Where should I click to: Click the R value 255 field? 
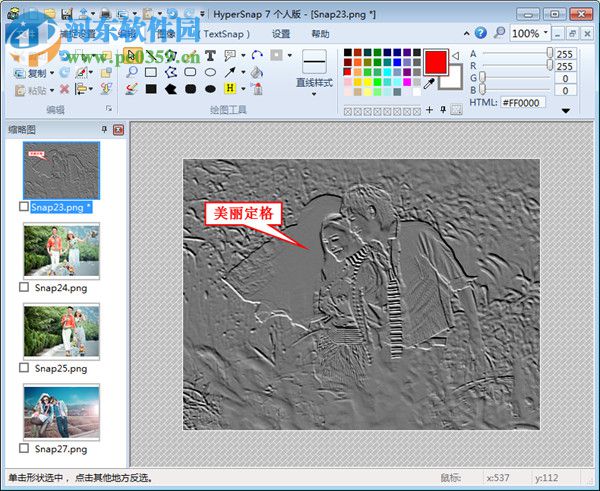(564, 66)
